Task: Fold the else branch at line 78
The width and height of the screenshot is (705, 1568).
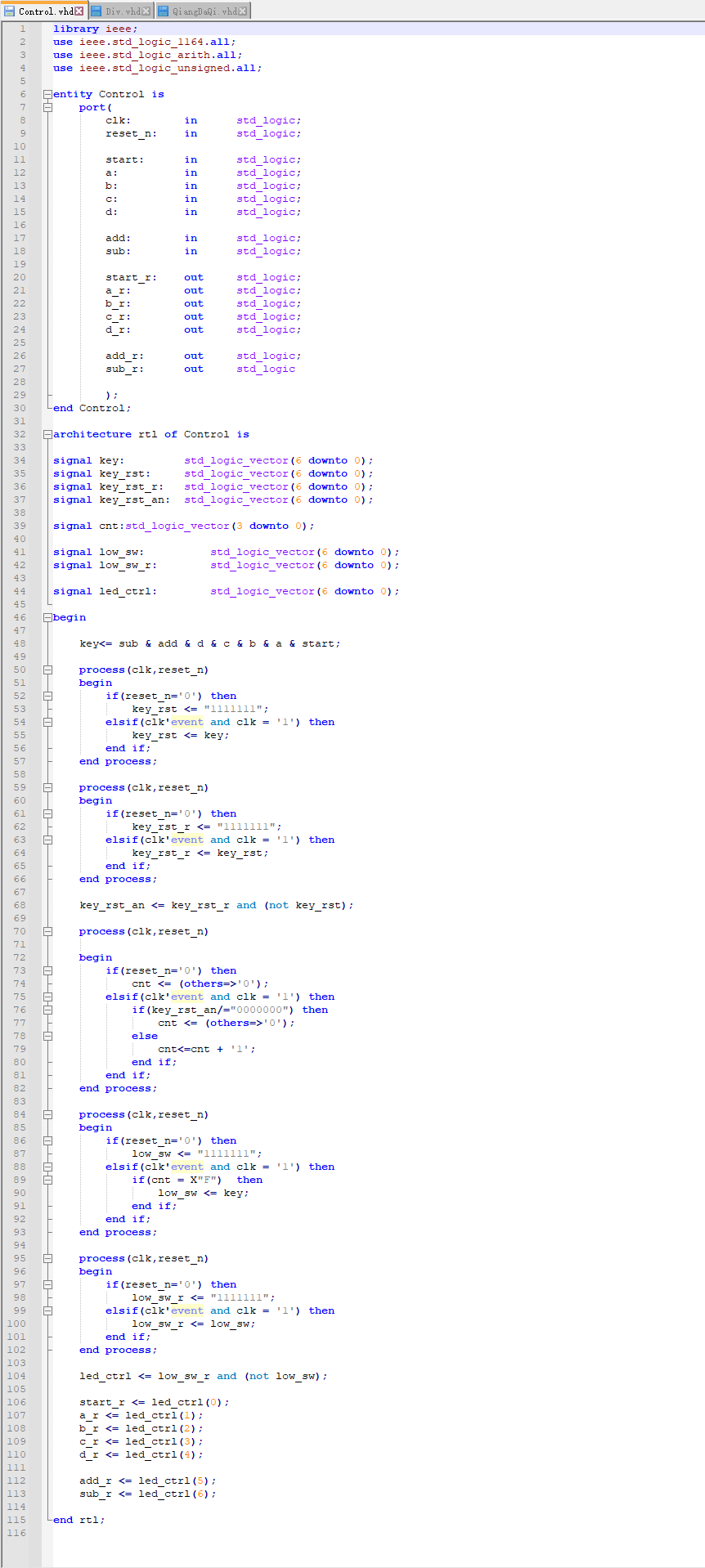Action: coord(47,1036)
